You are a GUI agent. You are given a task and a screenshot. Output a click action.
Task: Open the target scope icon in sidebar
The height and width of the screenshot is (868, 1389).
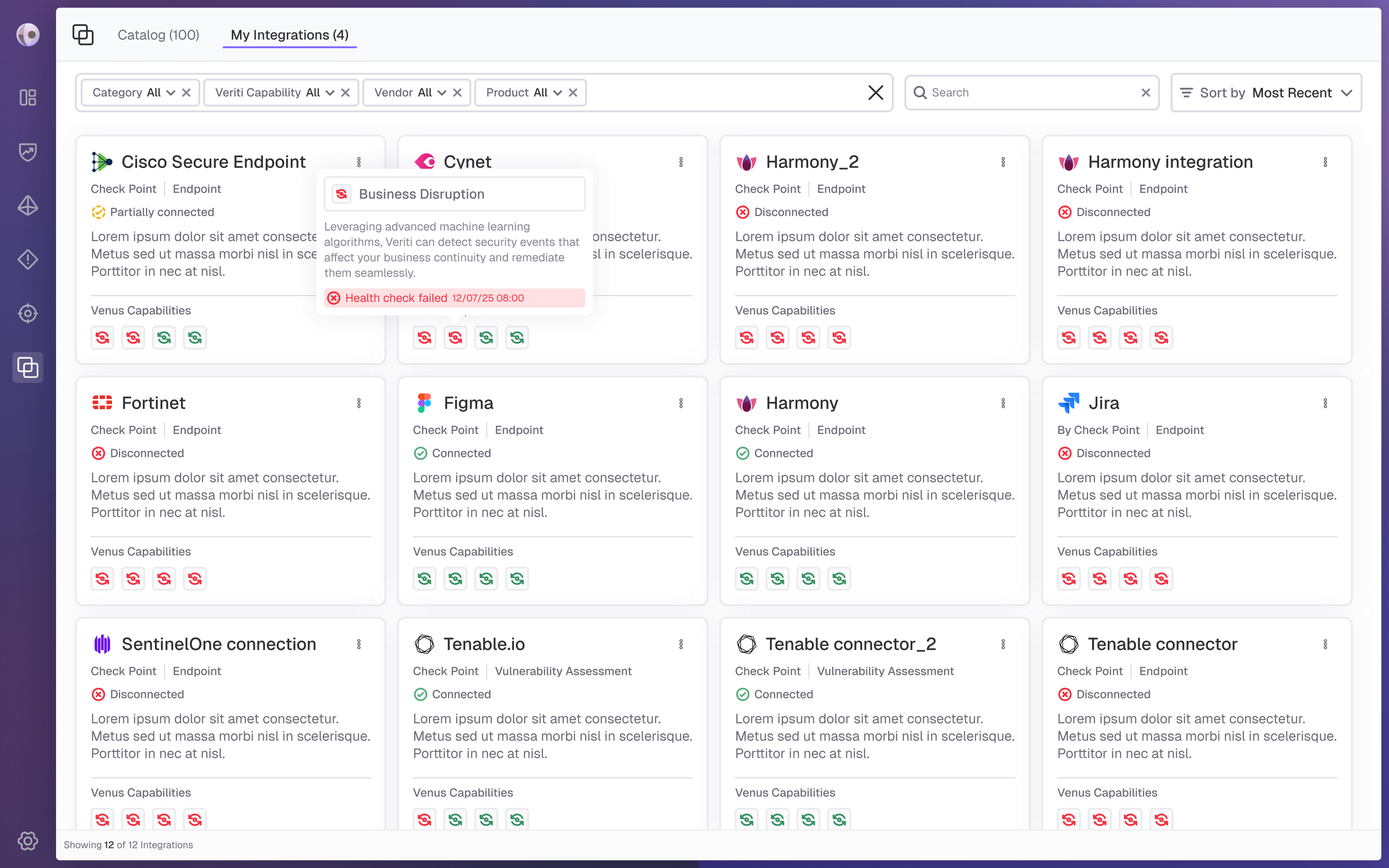pyautogui.click(x=27, y=313)
